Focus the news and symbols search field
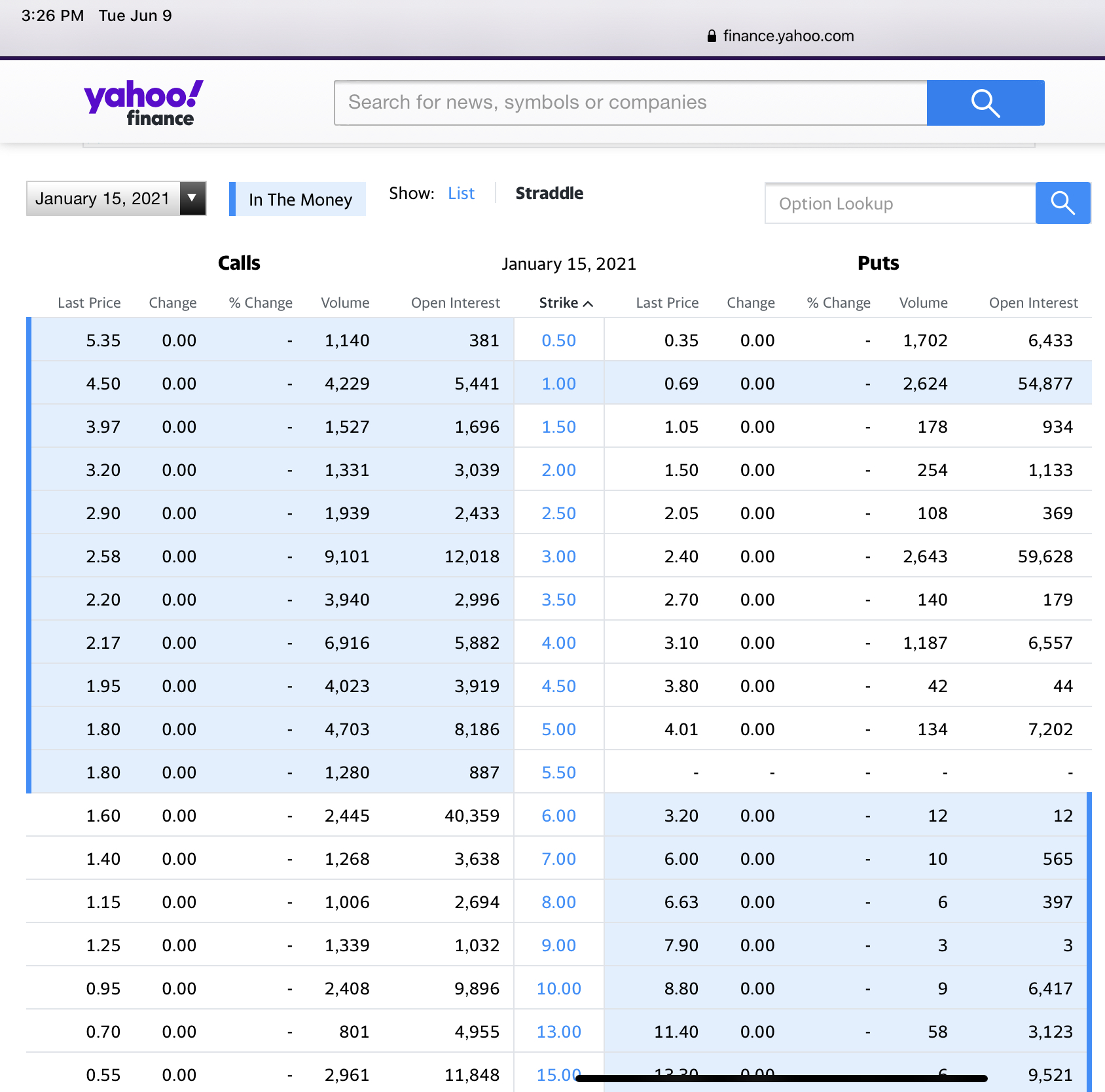 pyautogui.click(x=630, y=103)
